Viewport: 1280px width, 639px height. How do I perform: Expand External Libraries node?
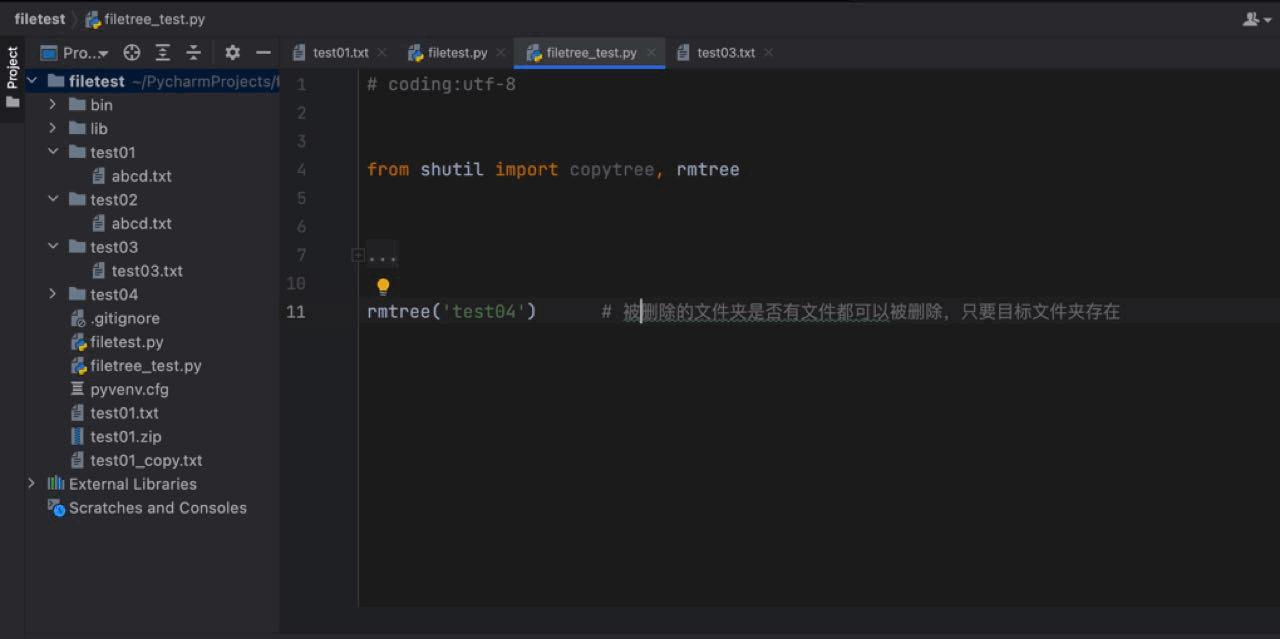coord(31,484)
